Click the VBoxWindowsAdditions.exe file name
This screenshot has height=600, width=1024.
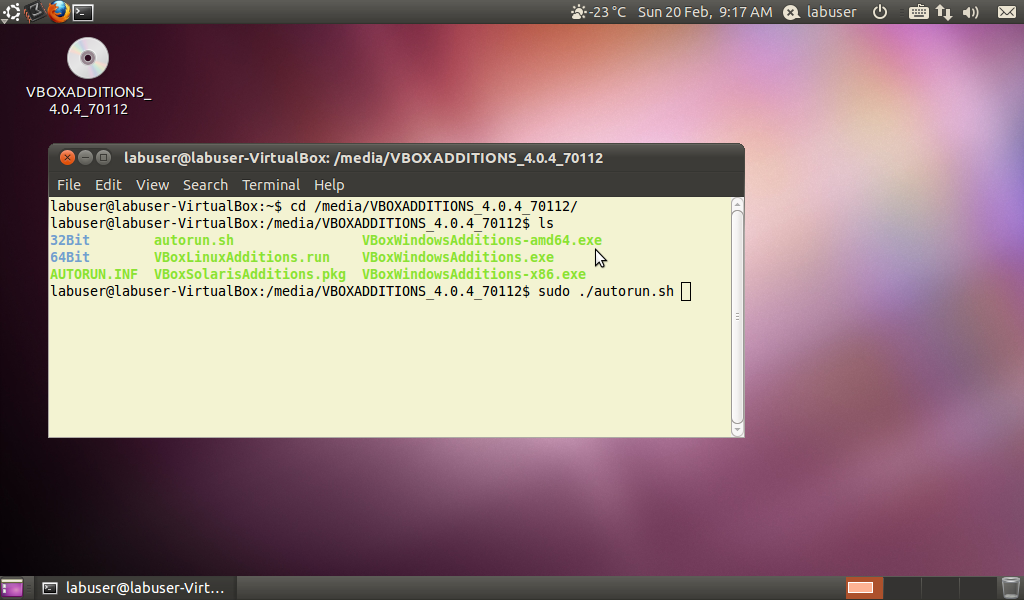point(458,257)
